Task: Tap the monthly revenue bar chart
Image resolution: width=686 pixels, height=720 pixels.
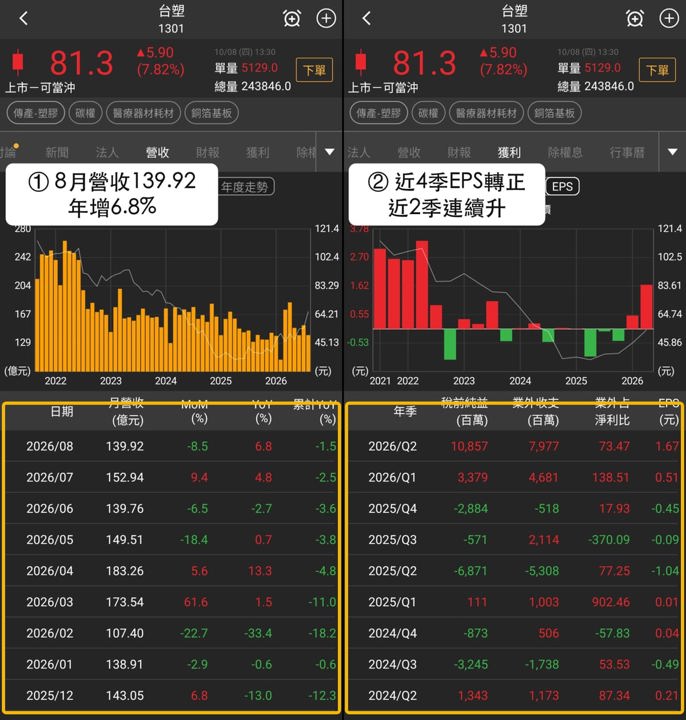Action: click(x=173, y=300)
